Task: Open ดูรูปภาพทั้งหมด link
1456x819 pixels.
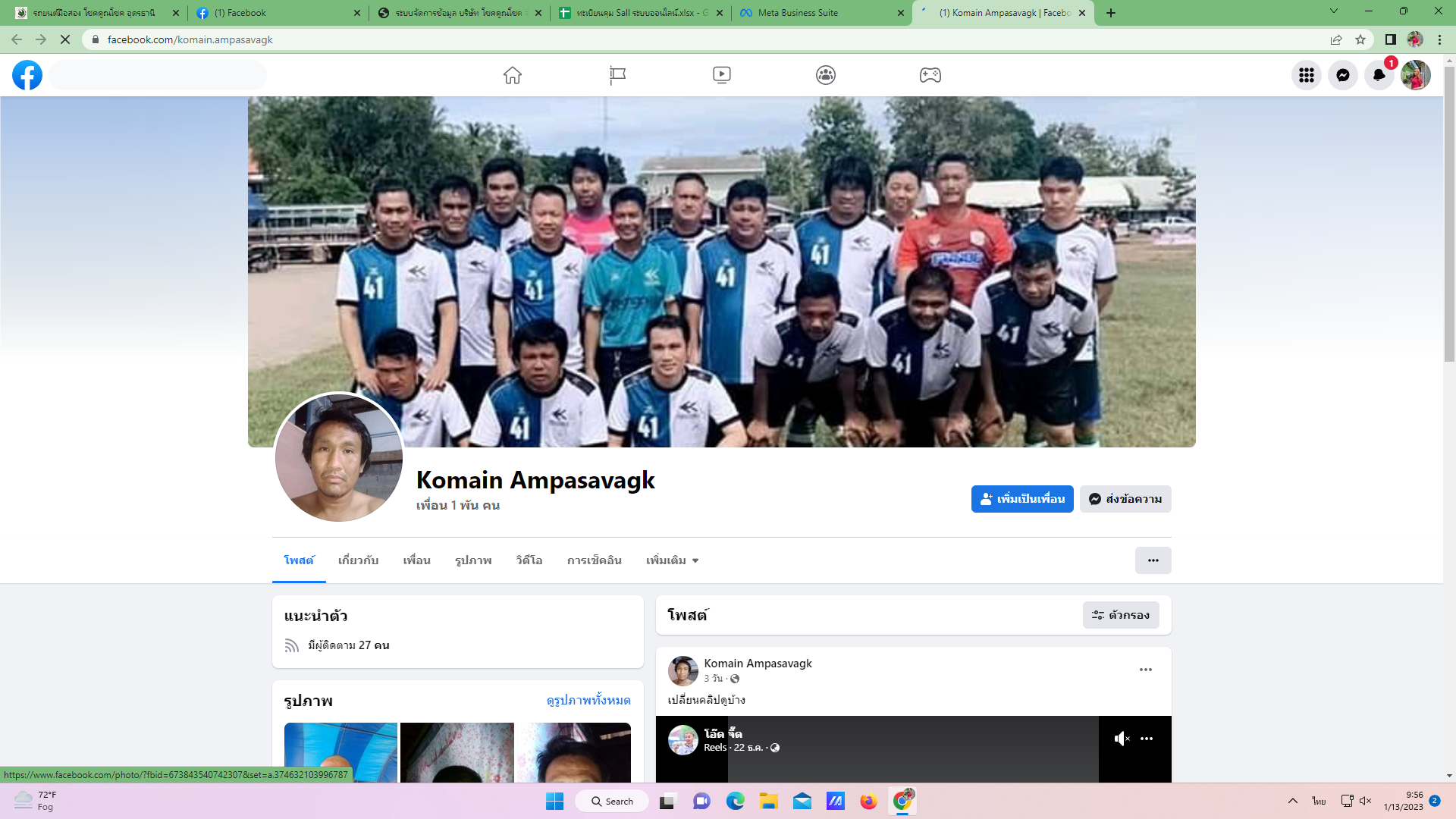Action: click(x=588, y=700)
